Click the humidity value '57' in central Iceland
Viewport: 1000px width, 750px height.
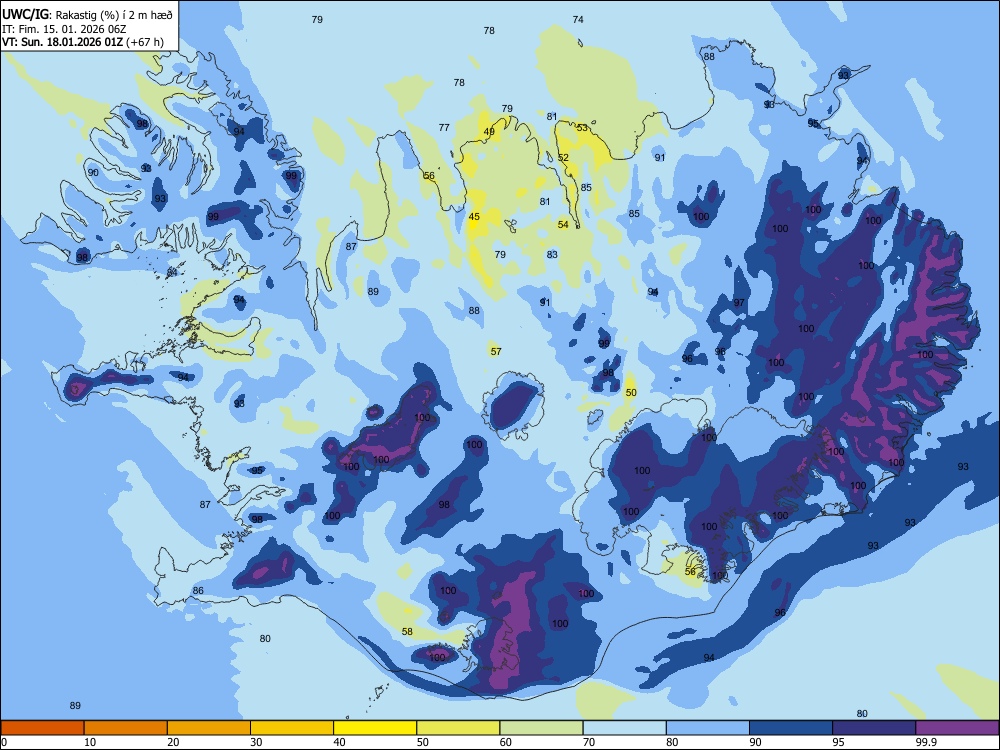(x=496, y=351)
